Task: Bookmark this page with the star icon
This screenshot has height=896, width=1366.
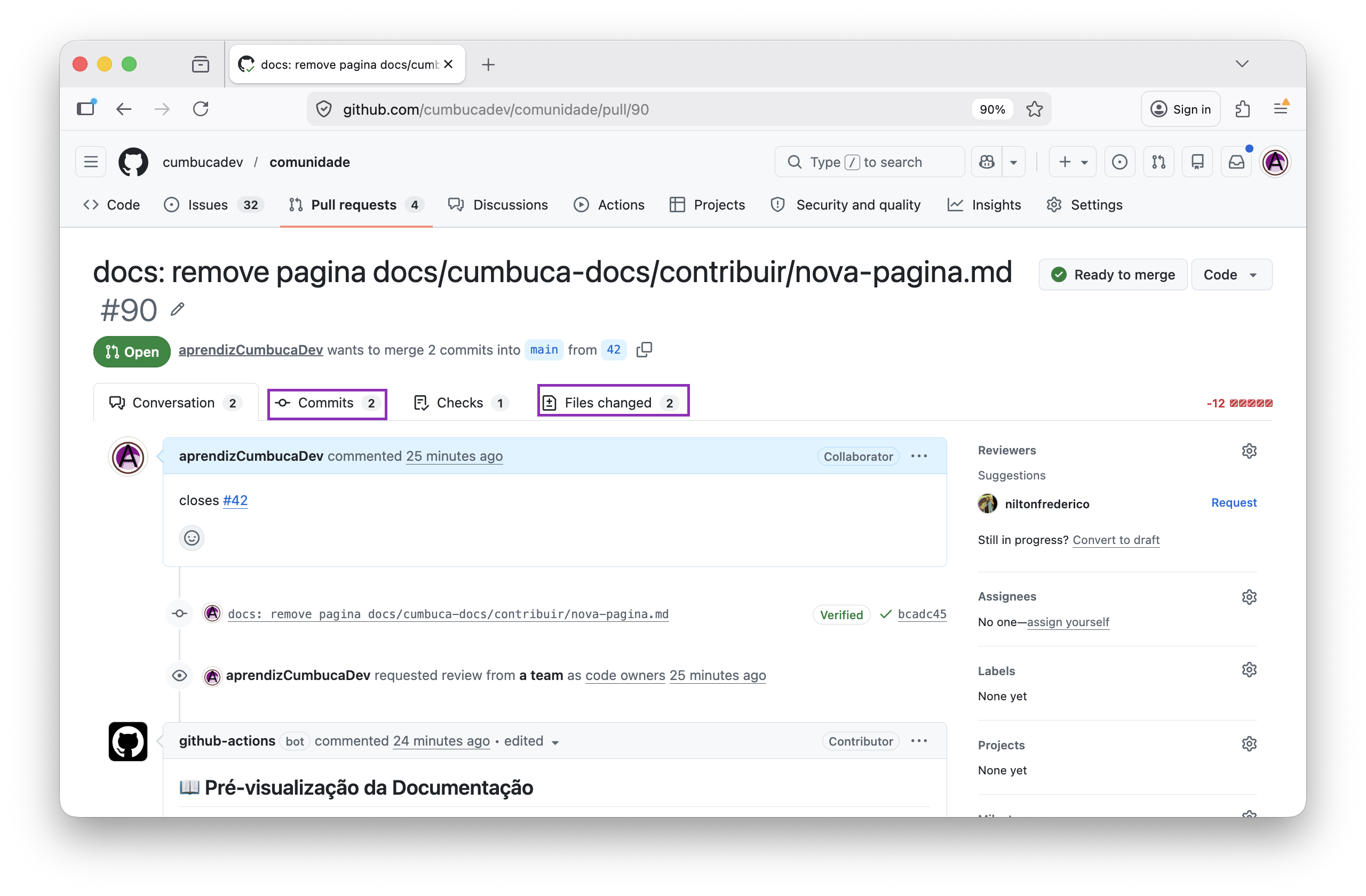Action: coord(1034,109)
